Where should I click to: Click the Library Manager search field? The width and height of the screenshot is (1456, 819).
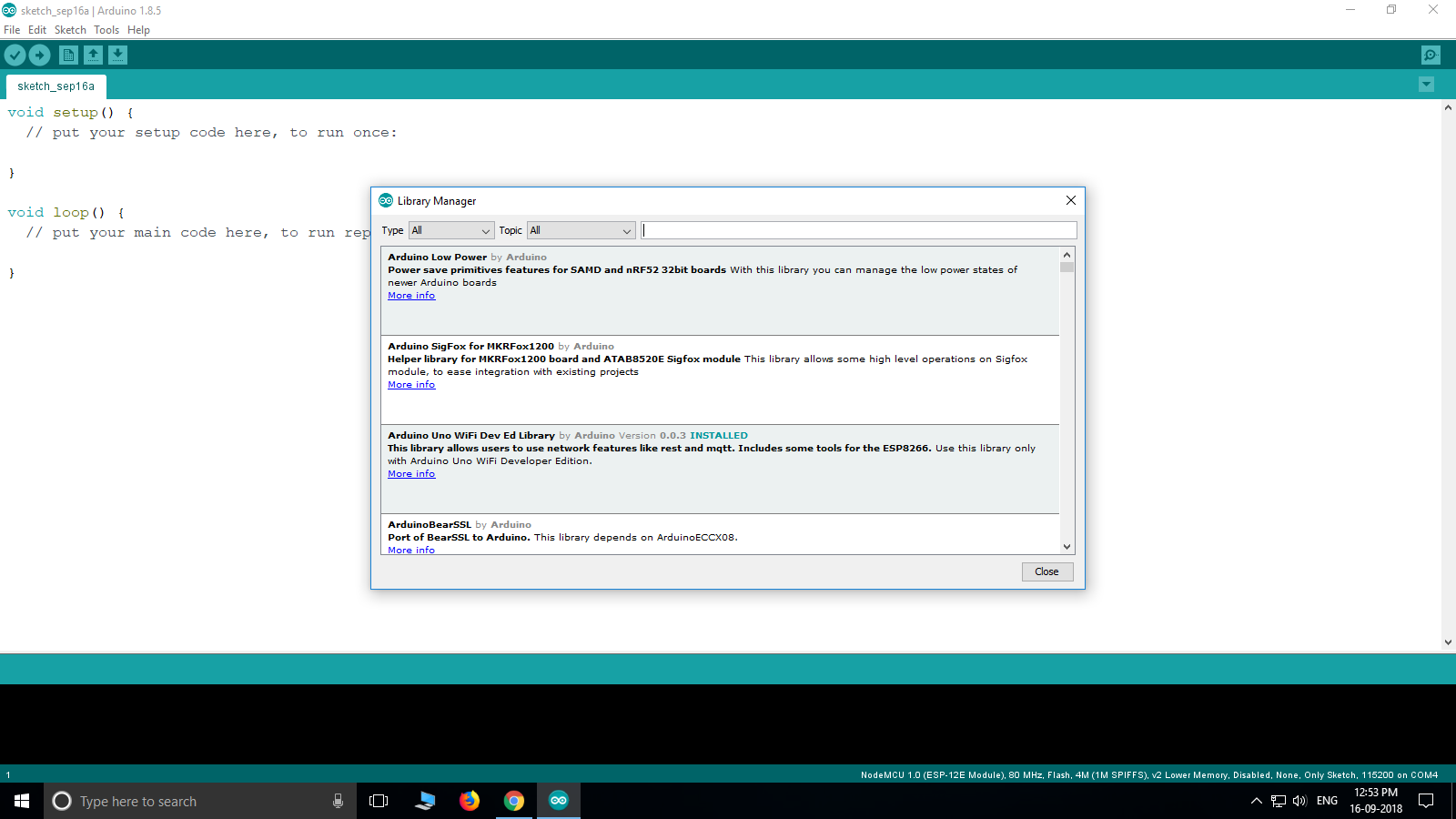pos(858,230)
